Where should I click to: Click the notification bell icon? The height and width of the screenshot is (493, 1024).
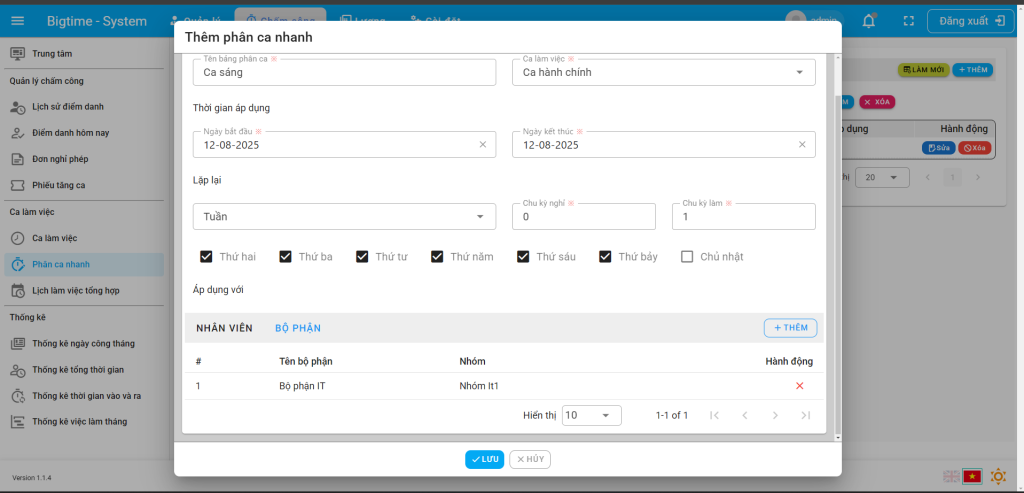point(869,21)
